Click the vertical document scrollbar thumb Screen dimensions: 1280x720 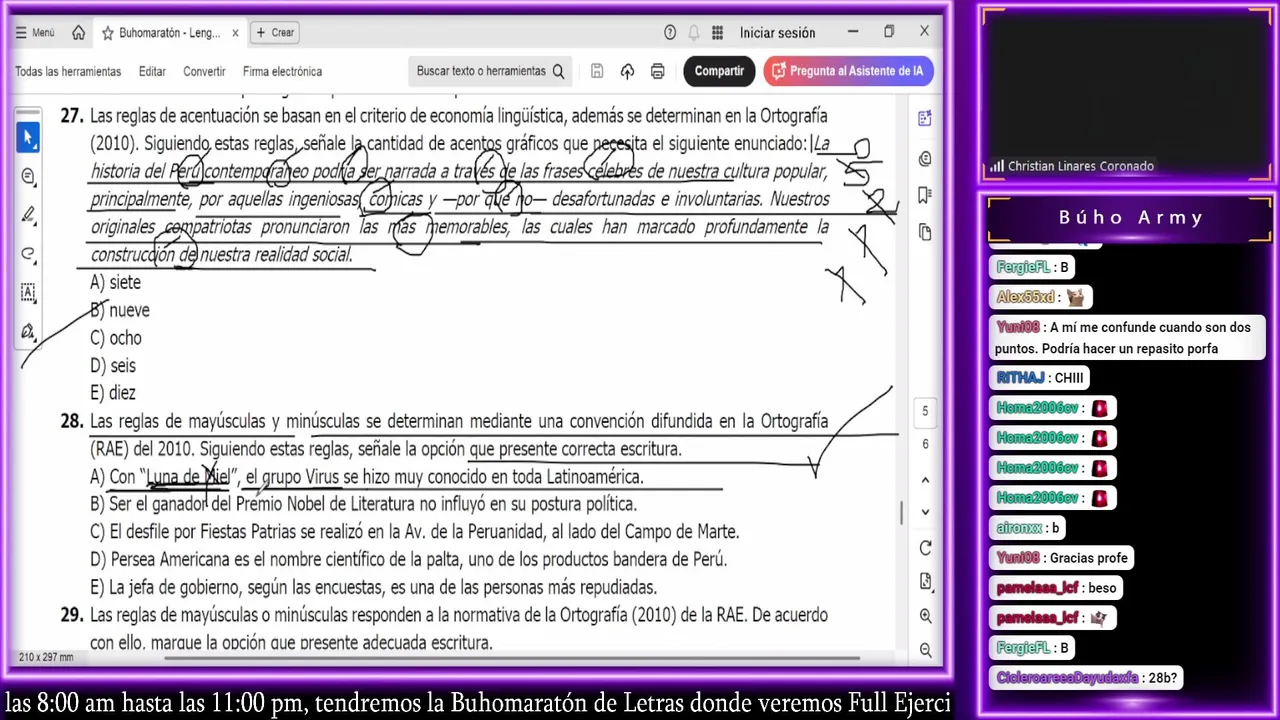902,513
